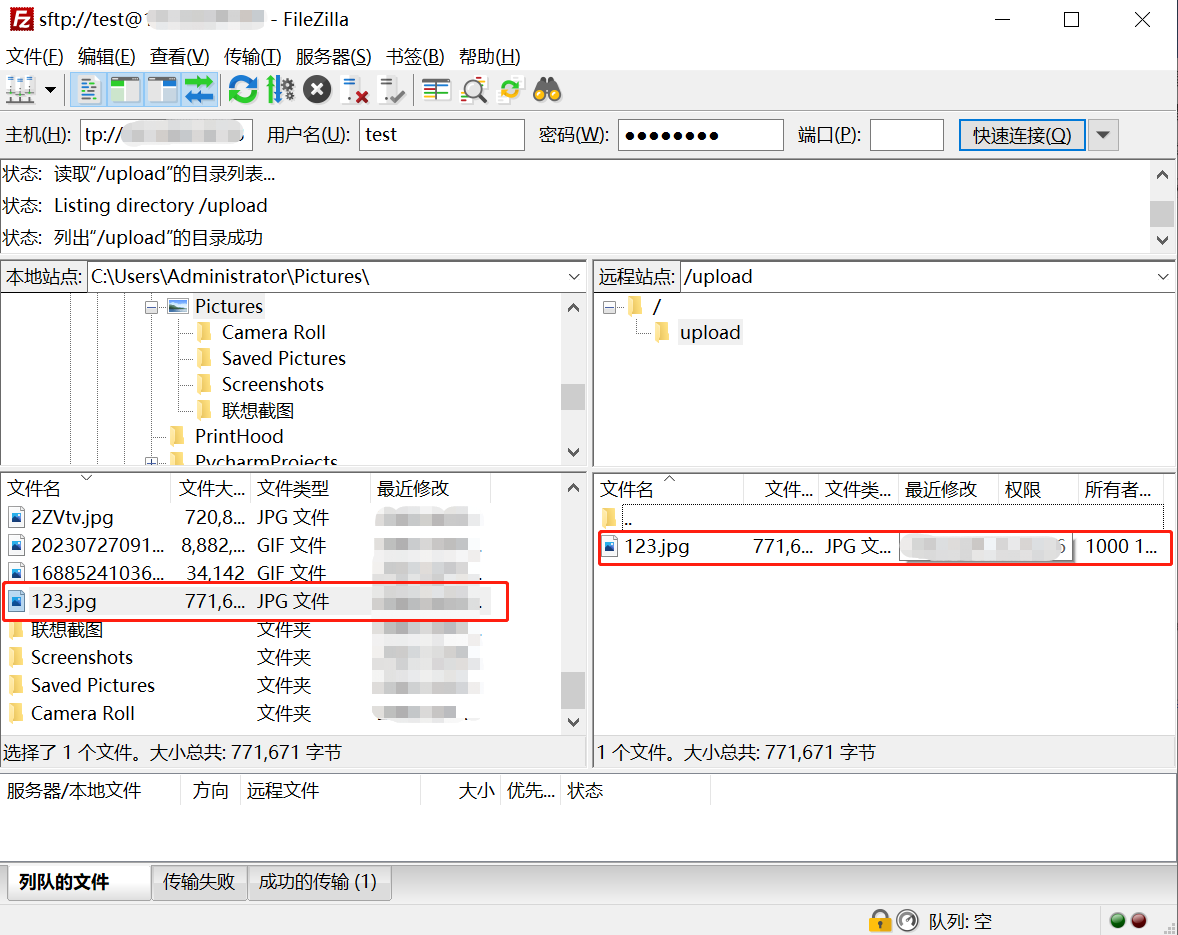Click the green activity indicator light
Screen dimensions: 1178x935
pos(1117,921)
